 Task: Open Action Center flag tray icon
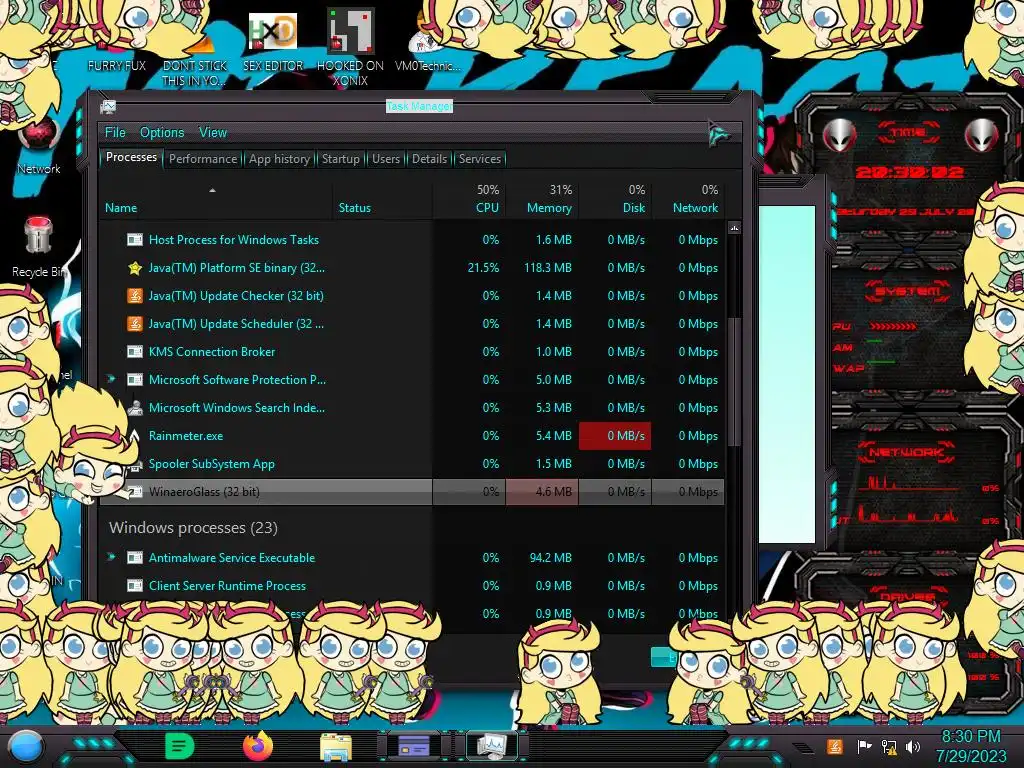[864, 746]
